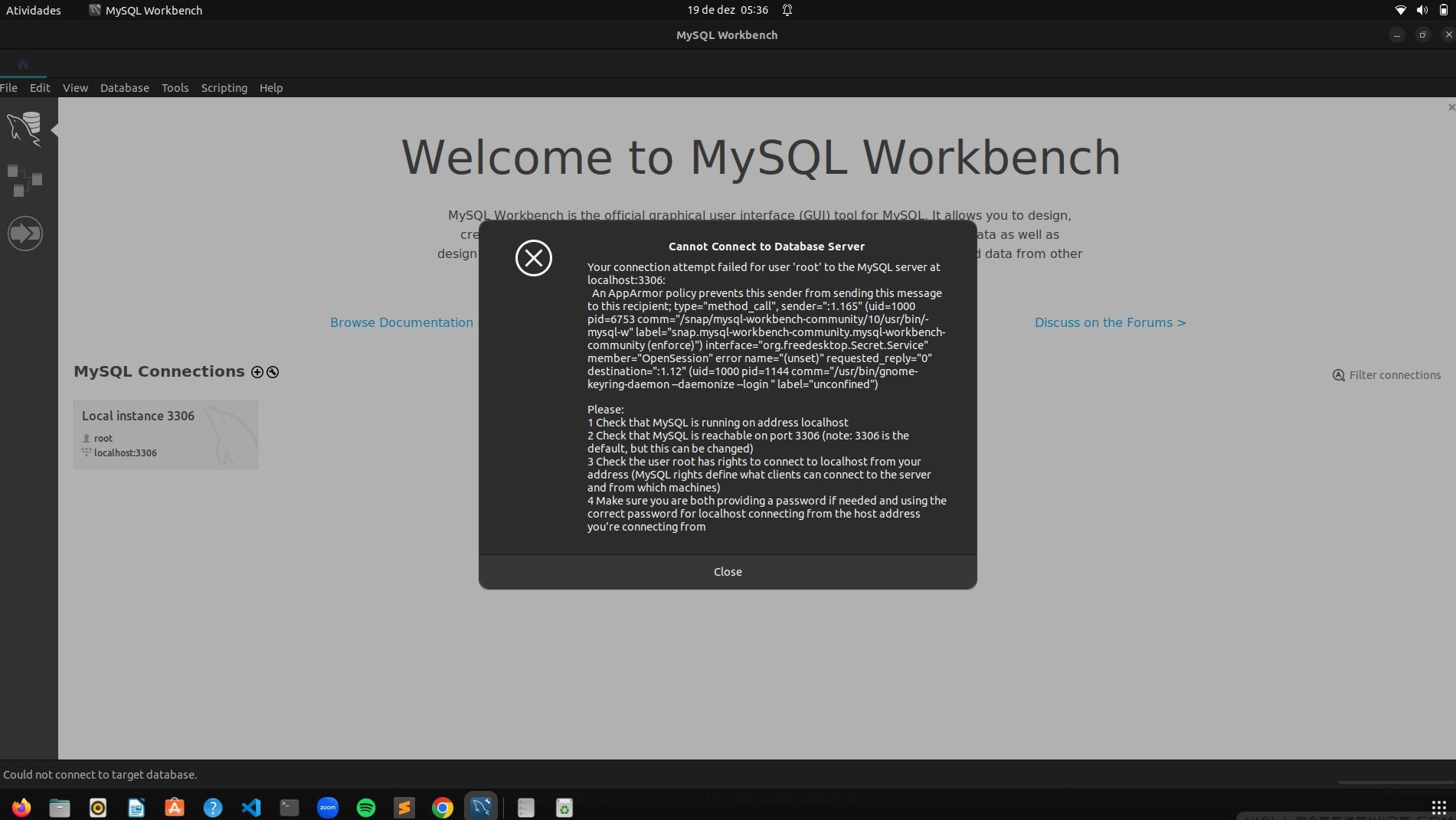Launch LibreOffice Writer from the dock
This screenshot has height=820, width=1456.
point(136,808)
